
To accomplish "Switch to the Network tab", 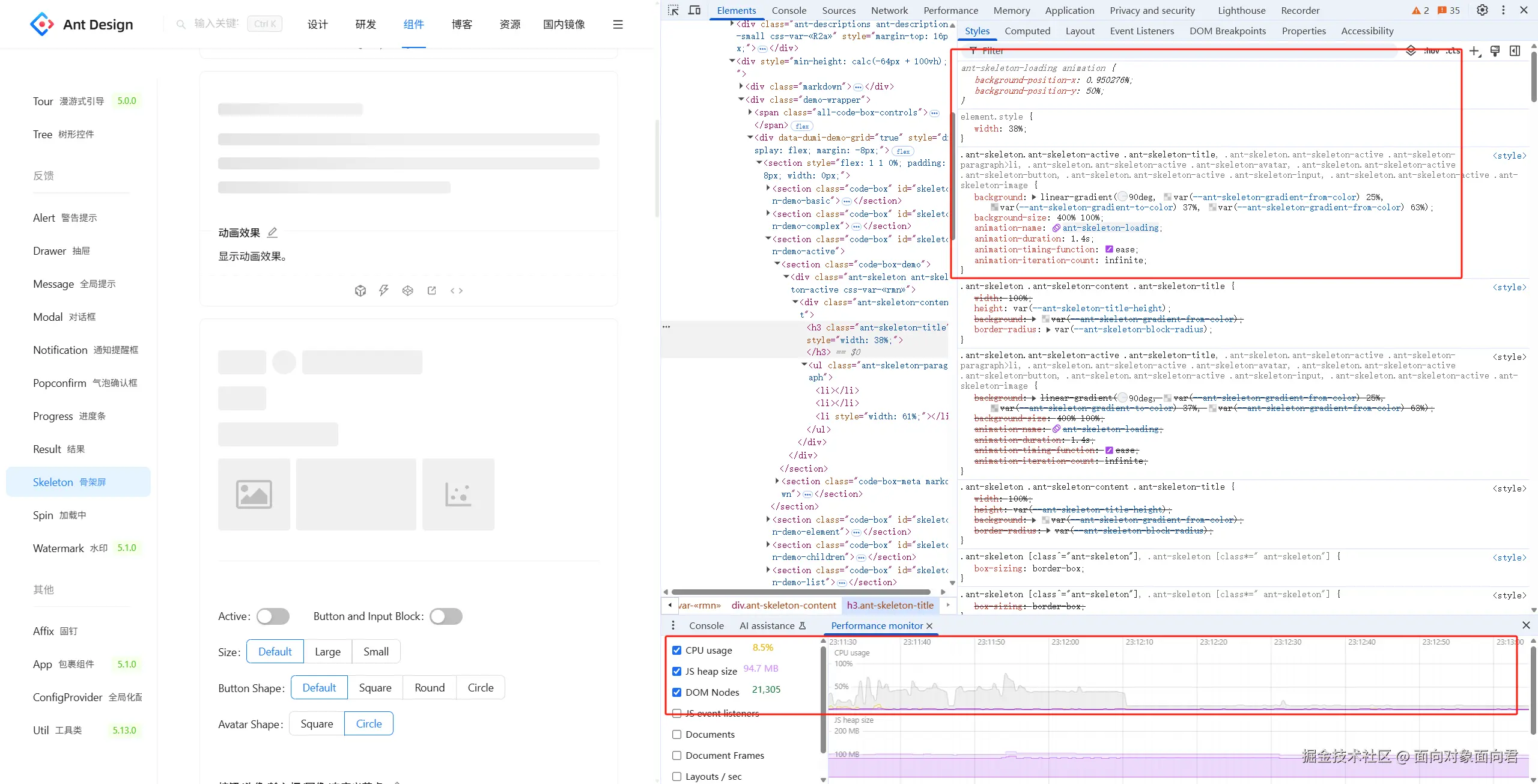I will (x=889, y=10).
